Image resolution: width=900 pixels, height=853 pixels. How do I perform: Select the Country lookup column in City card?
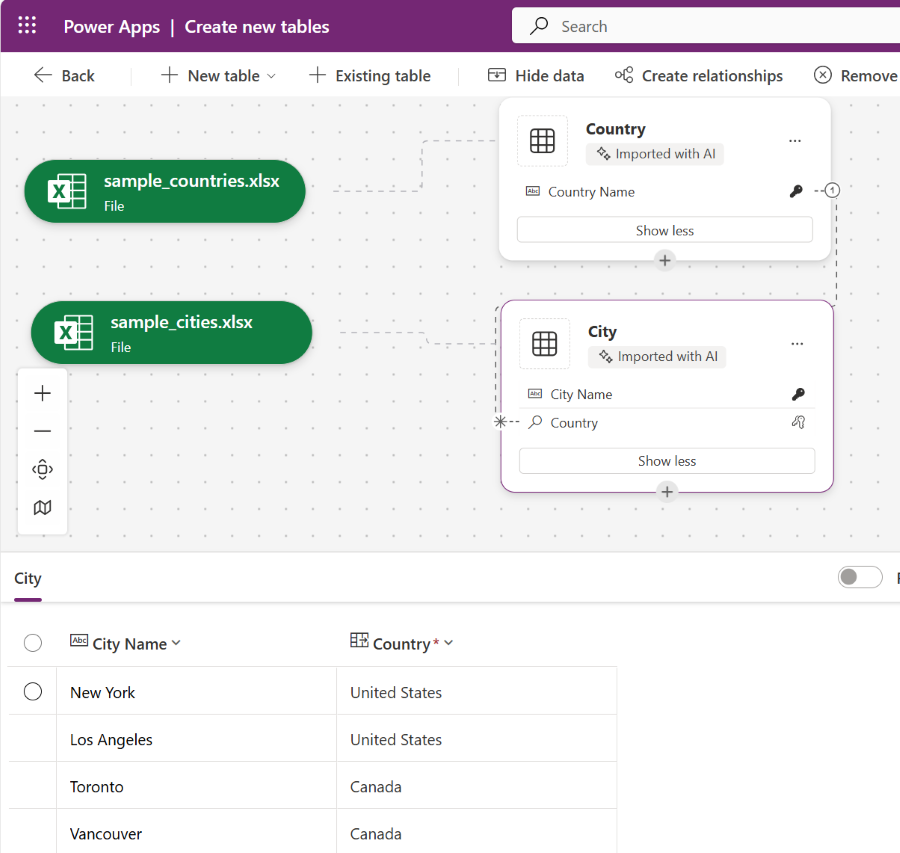pyautogui.click(x=667, y=423)
